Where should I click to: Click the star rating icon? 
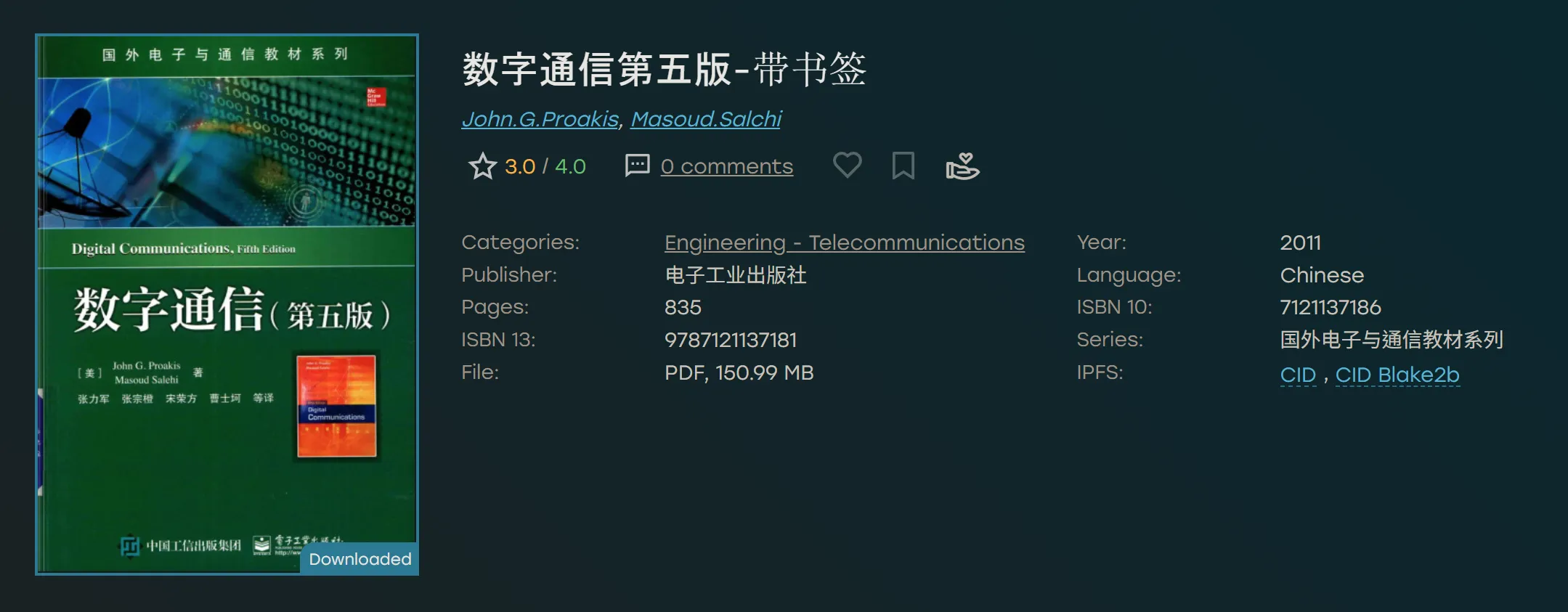pos(482,166)
